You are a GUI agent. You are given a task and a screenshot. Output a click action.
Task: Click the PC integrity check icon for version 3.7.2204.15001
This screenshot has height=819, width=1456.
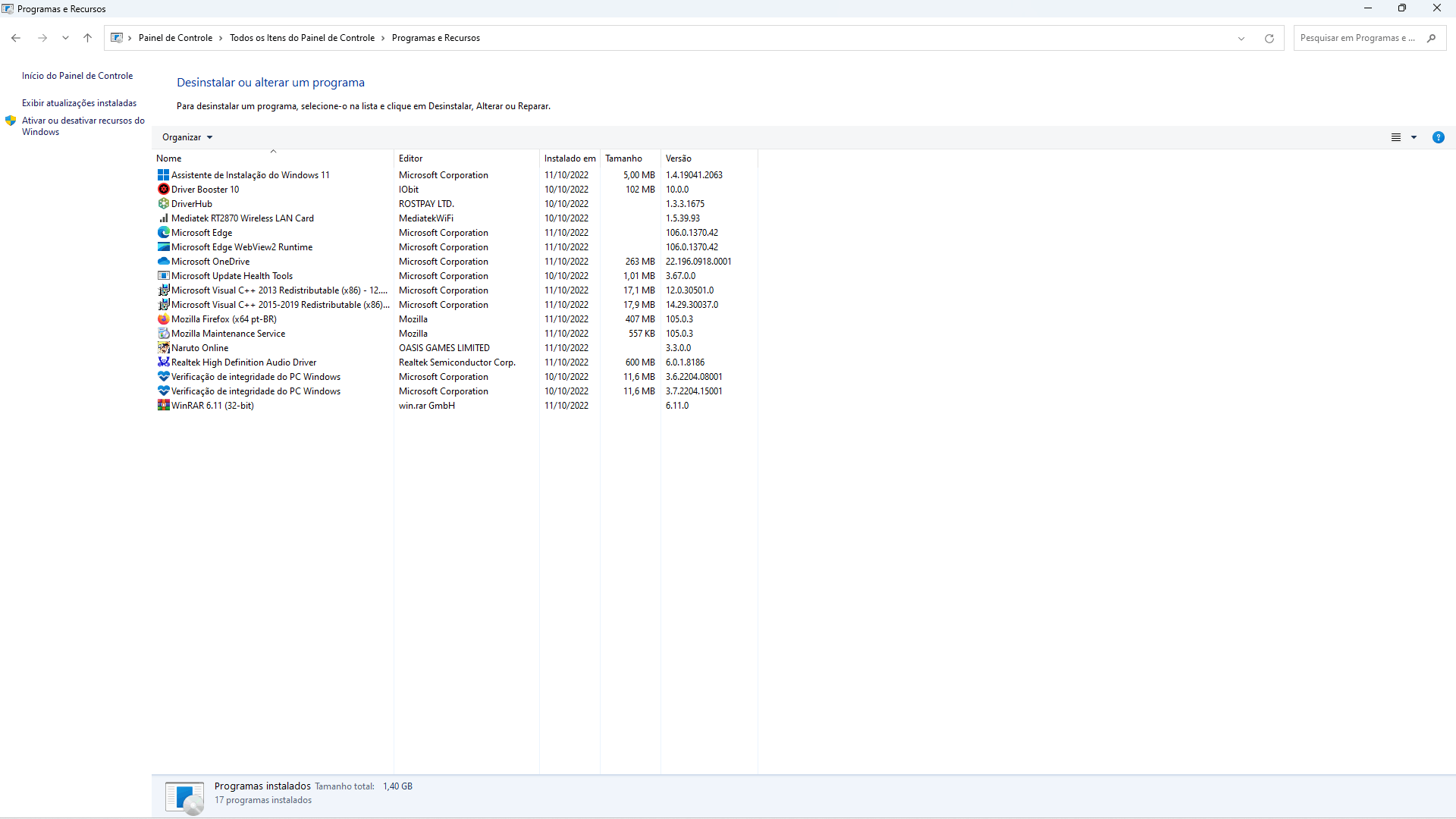163,391
